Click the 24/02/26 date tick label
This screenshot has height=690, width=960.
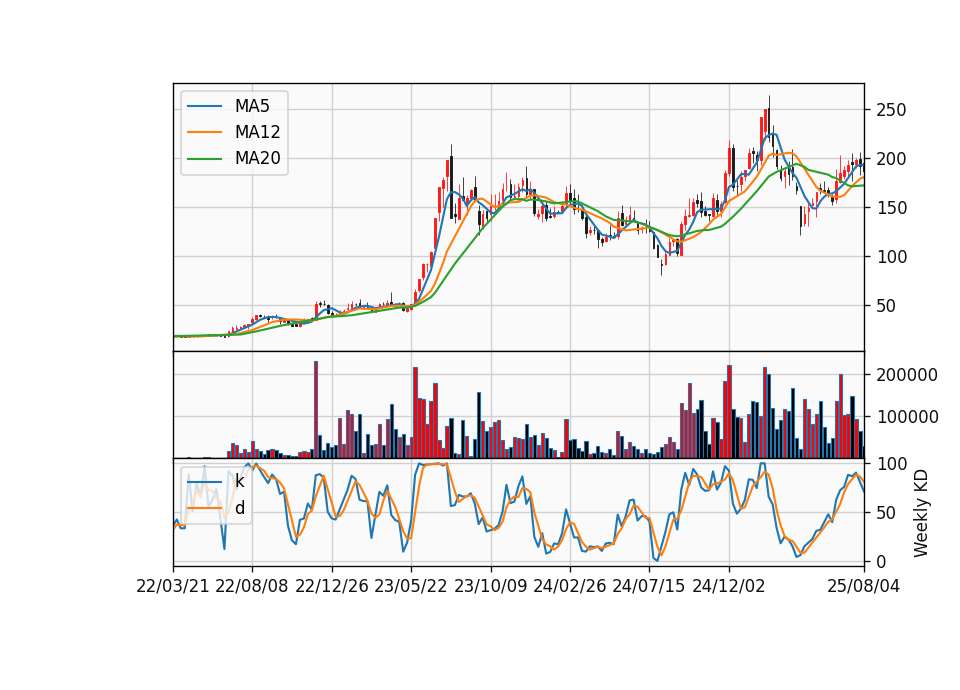coord(569,586)
